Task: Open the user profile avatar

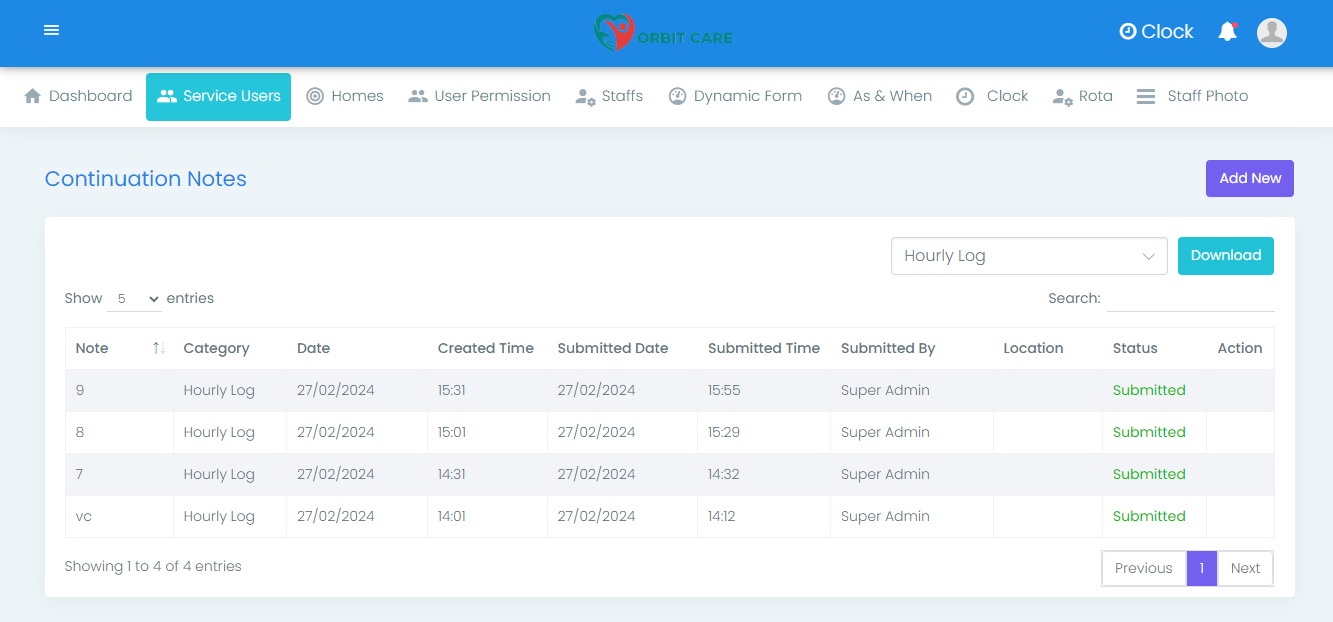Action: [x=1271, y=32]
